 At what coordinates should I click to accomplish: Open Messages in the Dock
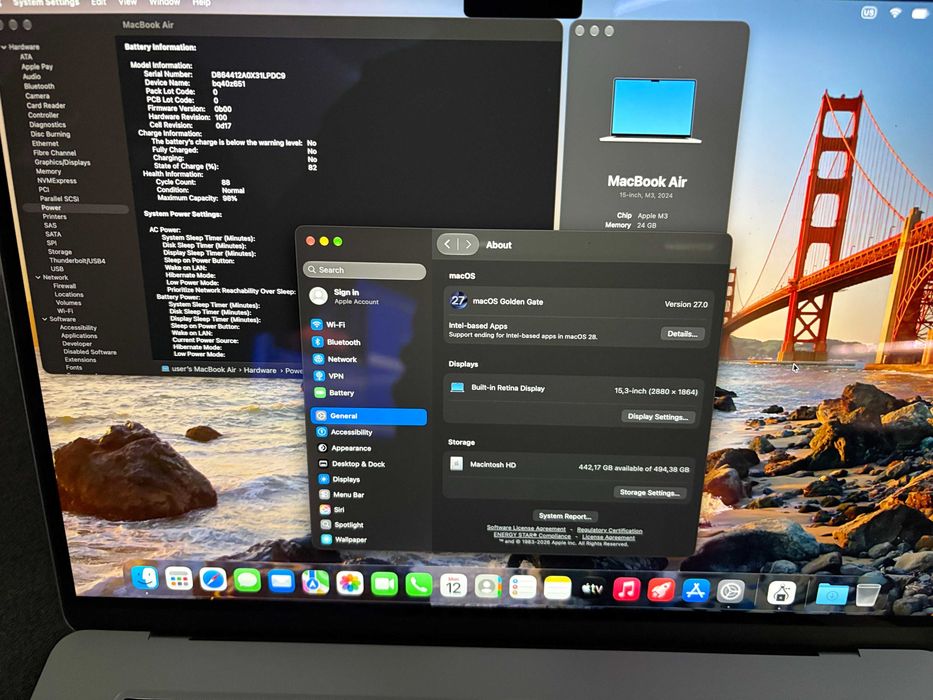(247, 581)
